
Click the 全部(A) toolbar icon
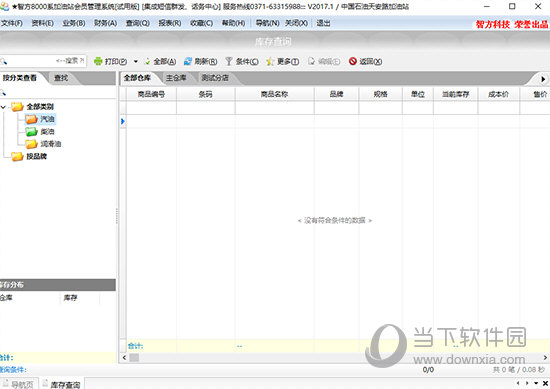(x=148, y=61)
